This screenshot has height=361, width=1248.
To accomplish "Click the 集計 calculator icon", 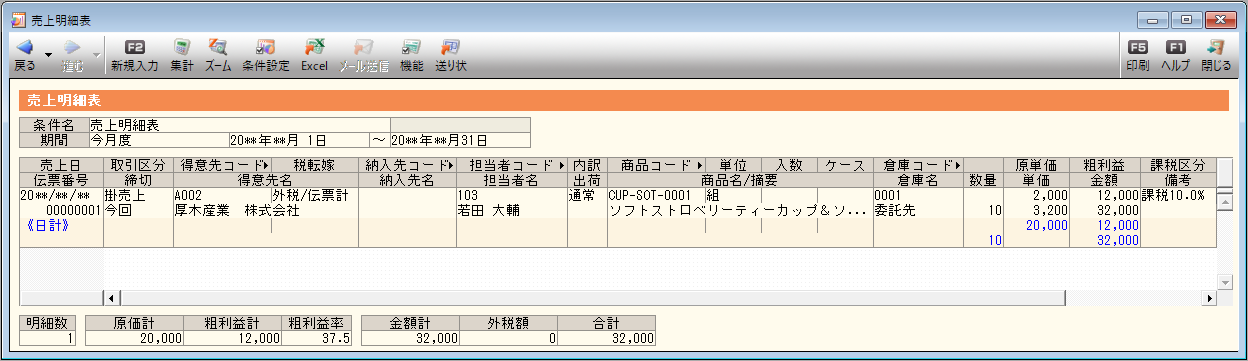I will (x=182, y=47).
